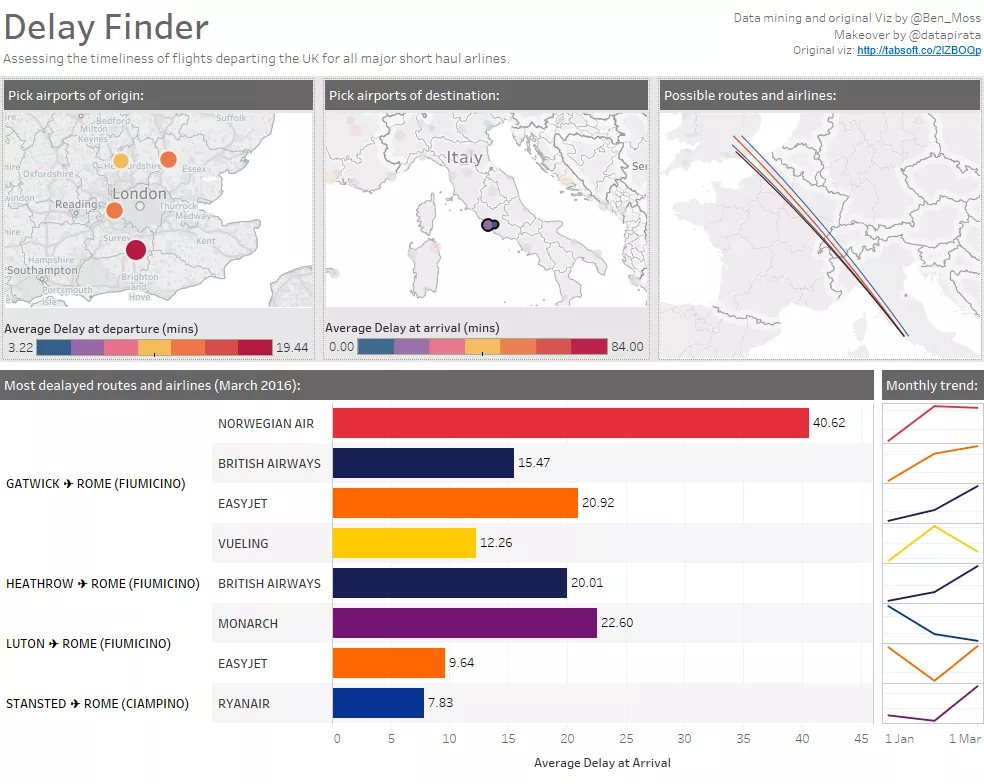984x784 pixels.
Task: Click the Luton EasyJet orange V-shaped trend line
Action: point(933,663)
